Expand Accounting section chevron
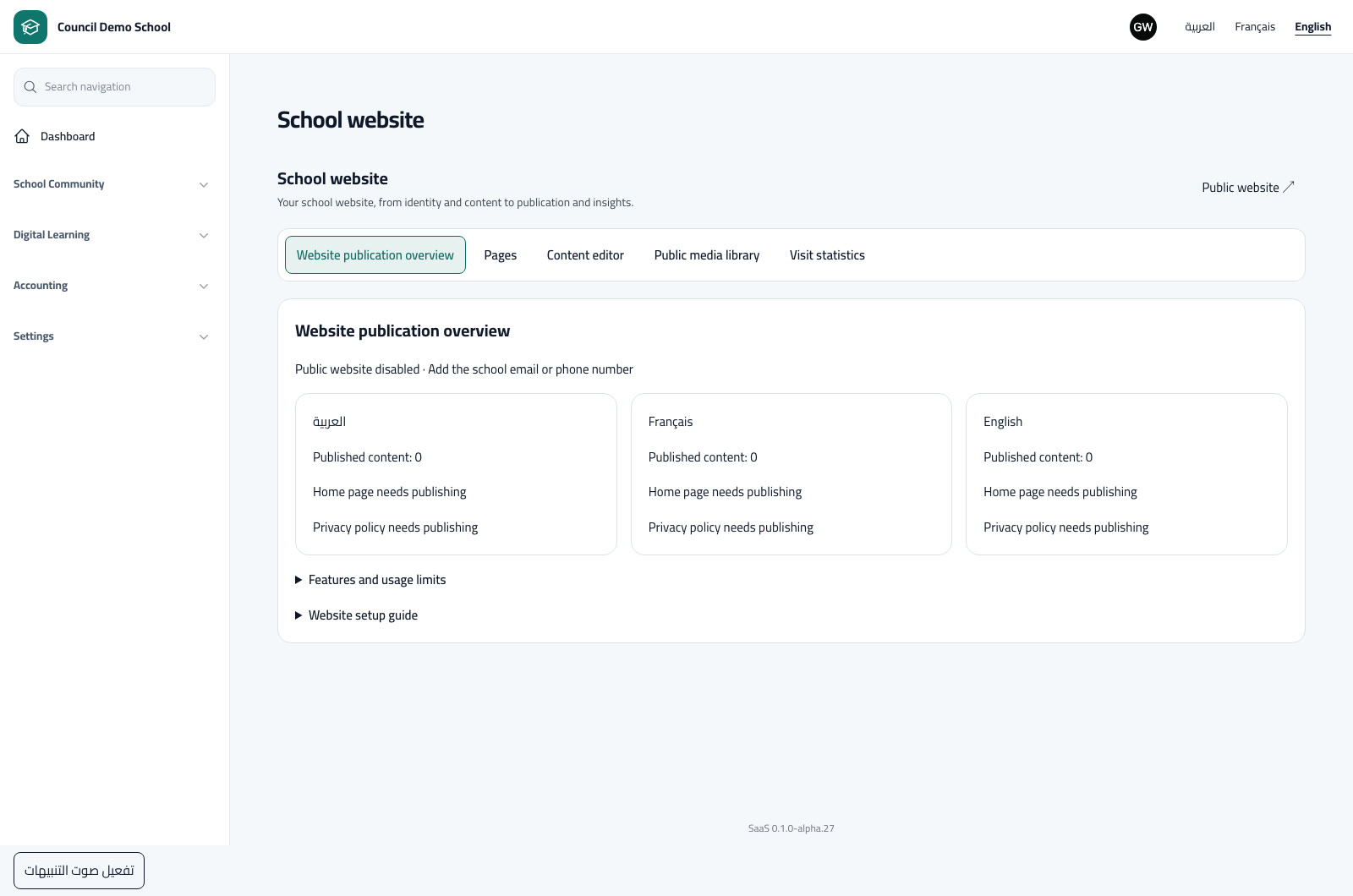 point(204,286)
